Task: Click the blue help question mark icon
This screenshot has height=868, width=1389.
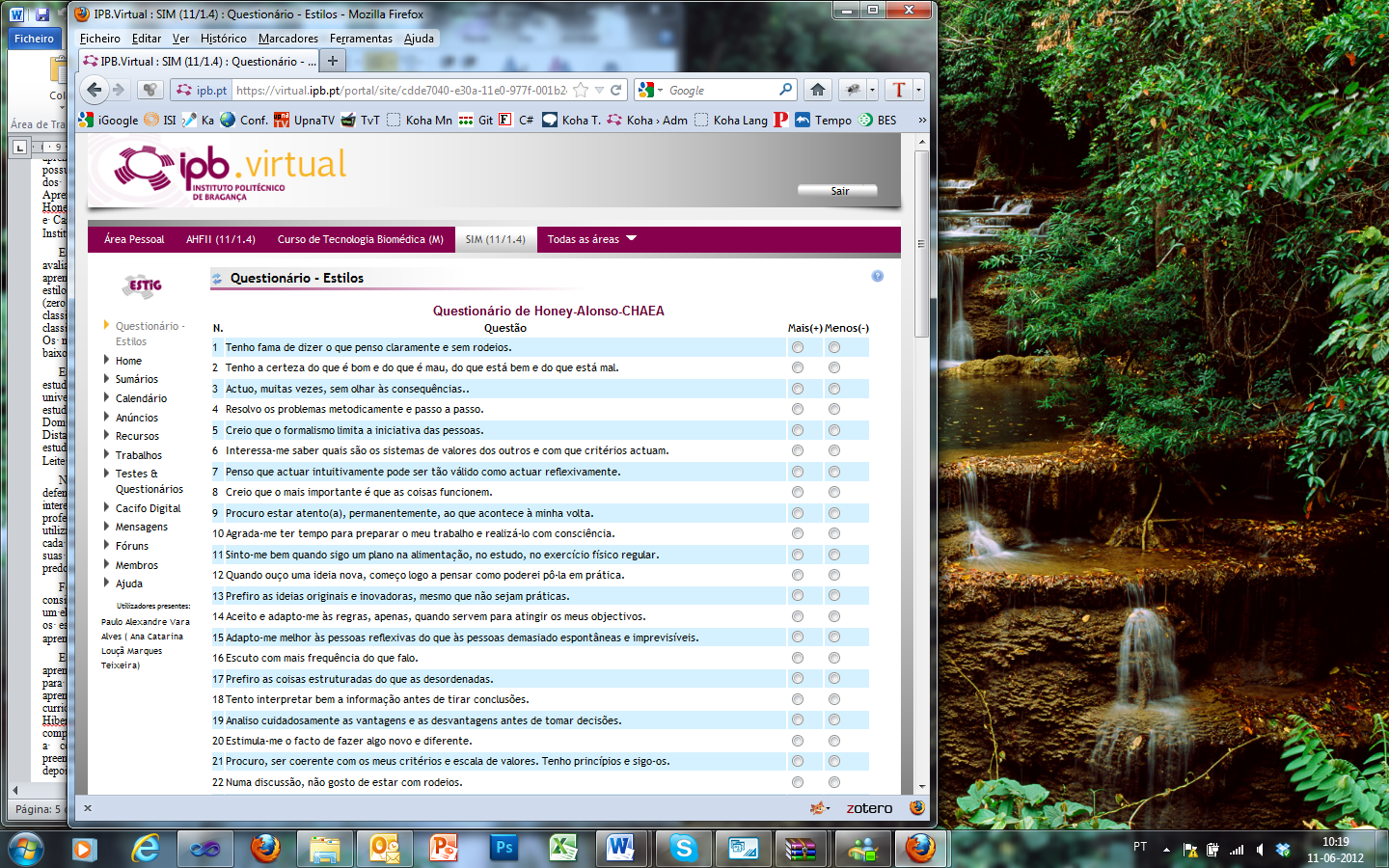Action: coord(877,276)
